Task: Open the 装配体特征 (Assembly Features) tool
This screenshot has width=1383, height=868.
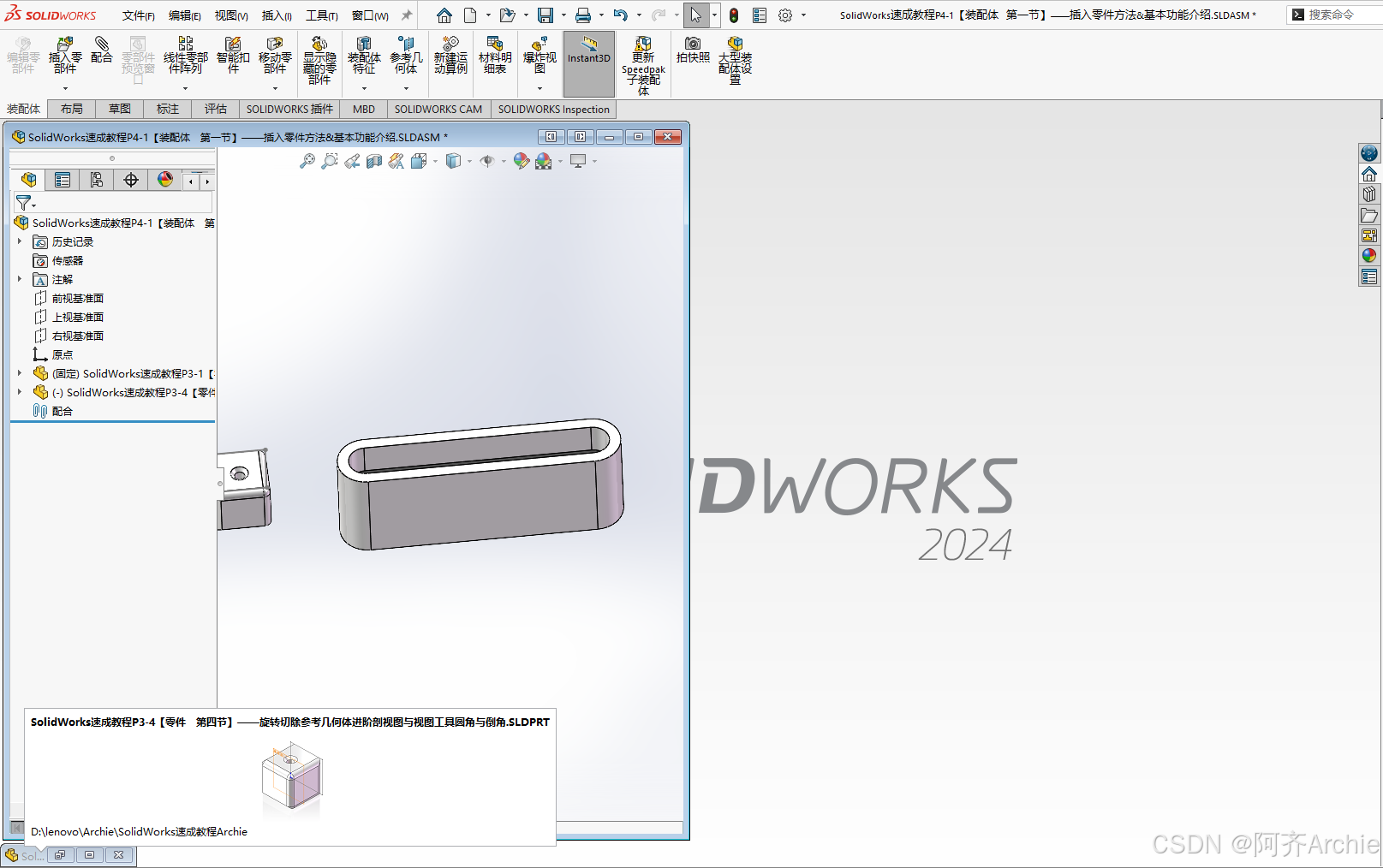Action: click(364, 55)
